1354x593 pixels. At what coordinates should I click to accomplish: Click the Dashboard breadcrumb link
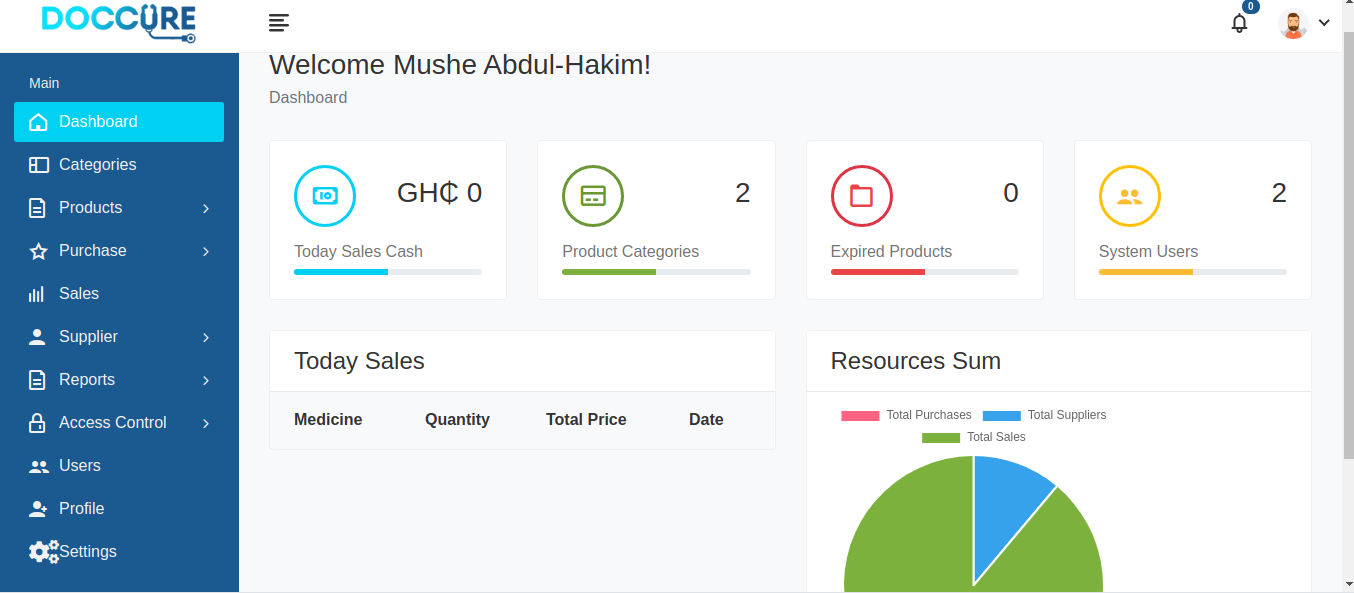click(308, 98)
